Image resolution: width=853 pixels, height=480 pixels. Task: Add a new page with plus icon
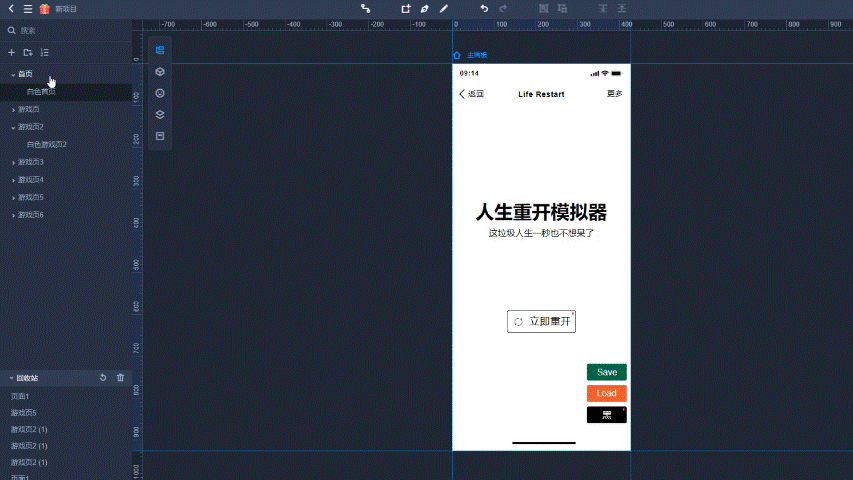(x=11, y=52)
